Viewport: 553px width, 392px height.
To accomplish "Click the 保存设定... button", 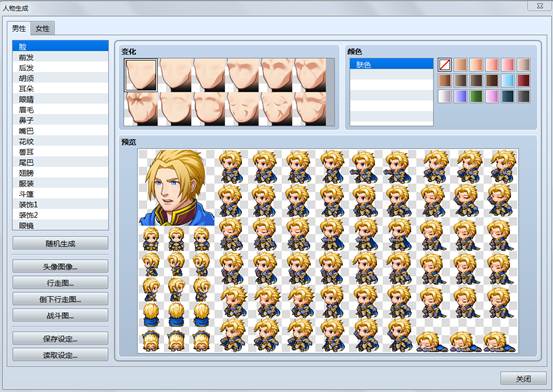I will 60,339.
